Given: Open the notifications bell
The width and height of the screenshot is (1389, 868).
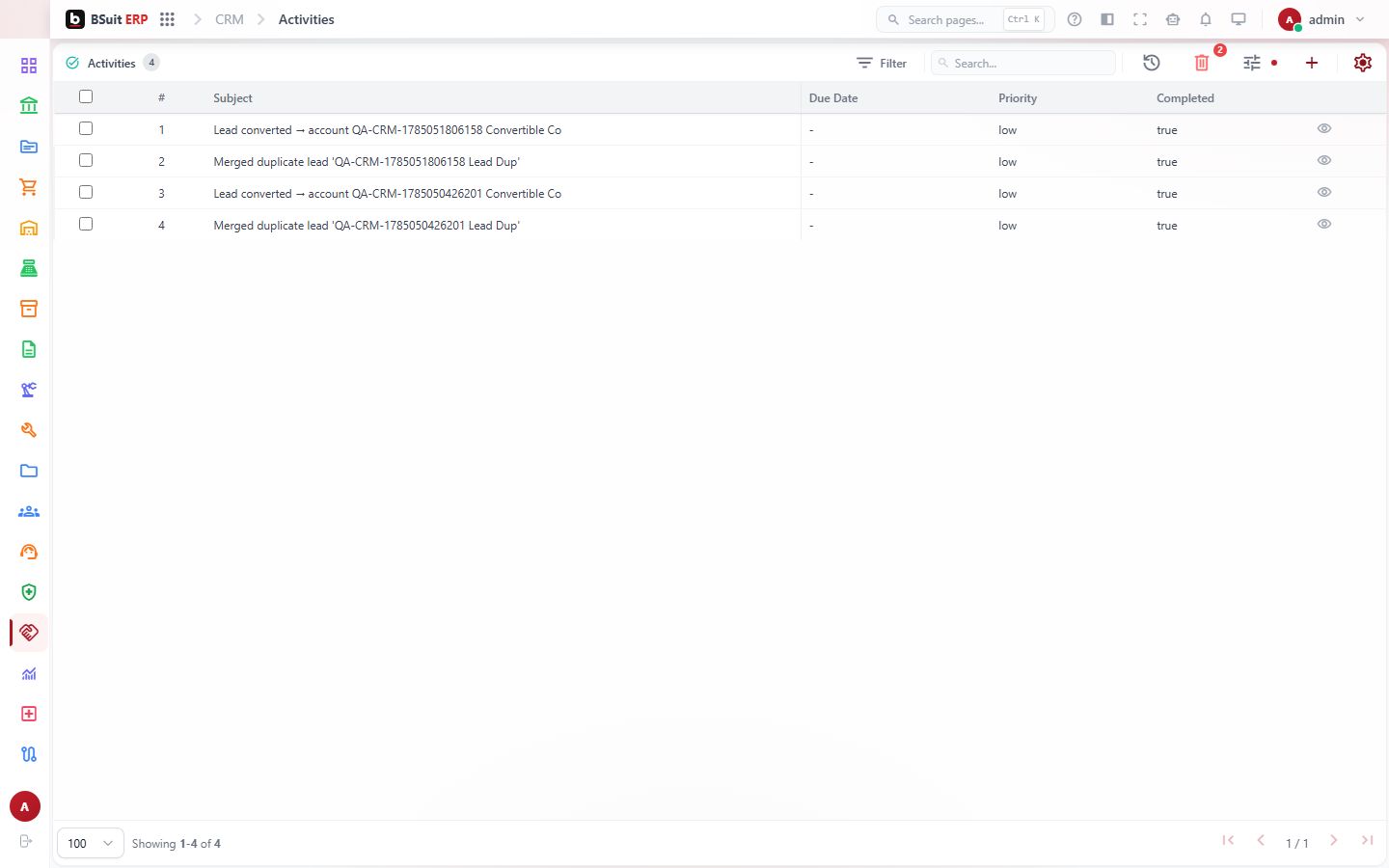Looking at the screenshot, I should pyautogui.click(x=1206, y=19).
